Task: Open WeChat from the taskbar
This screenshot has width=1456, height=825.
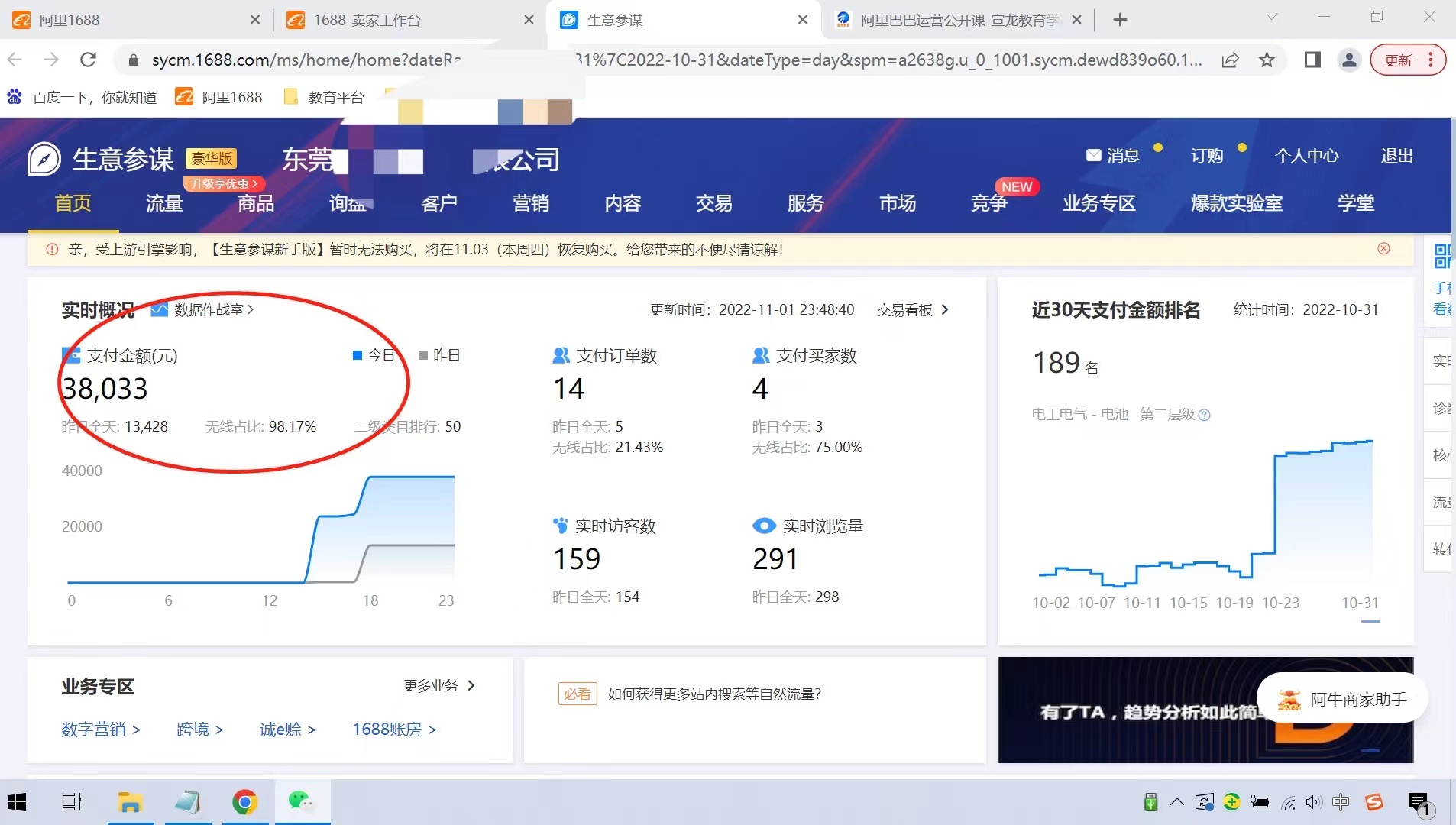Action: (300, 801)
